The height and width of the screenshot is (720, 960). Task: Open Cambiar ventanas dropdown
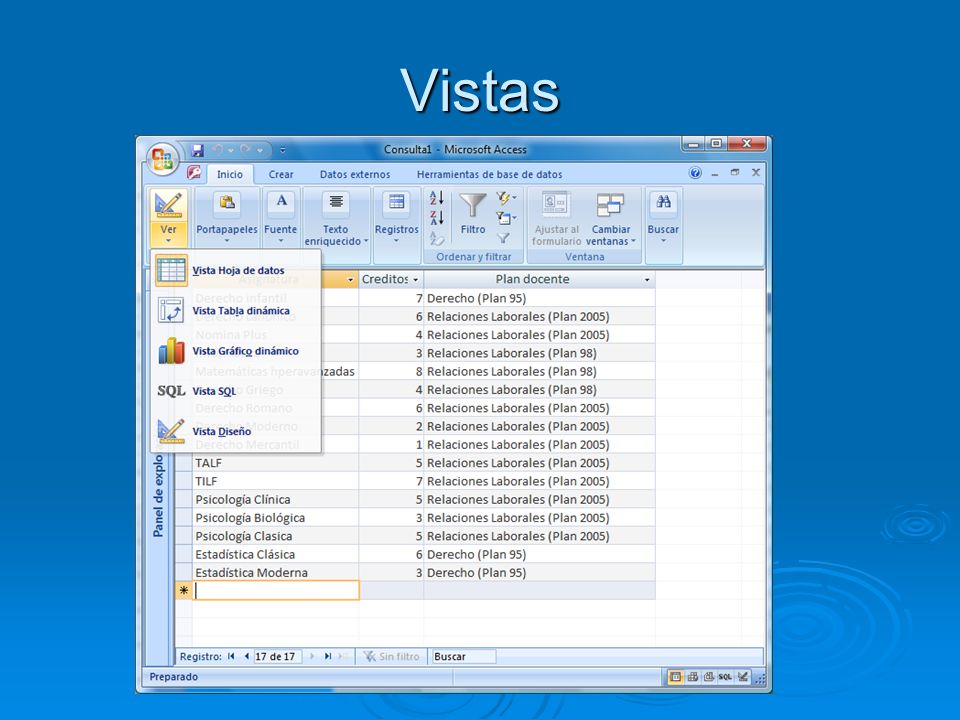click(610, 219)
